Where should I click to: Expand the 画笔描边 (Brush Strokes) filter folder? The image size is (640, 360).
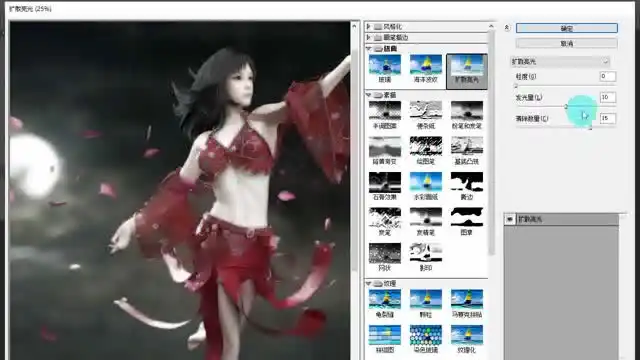[369, 38]
